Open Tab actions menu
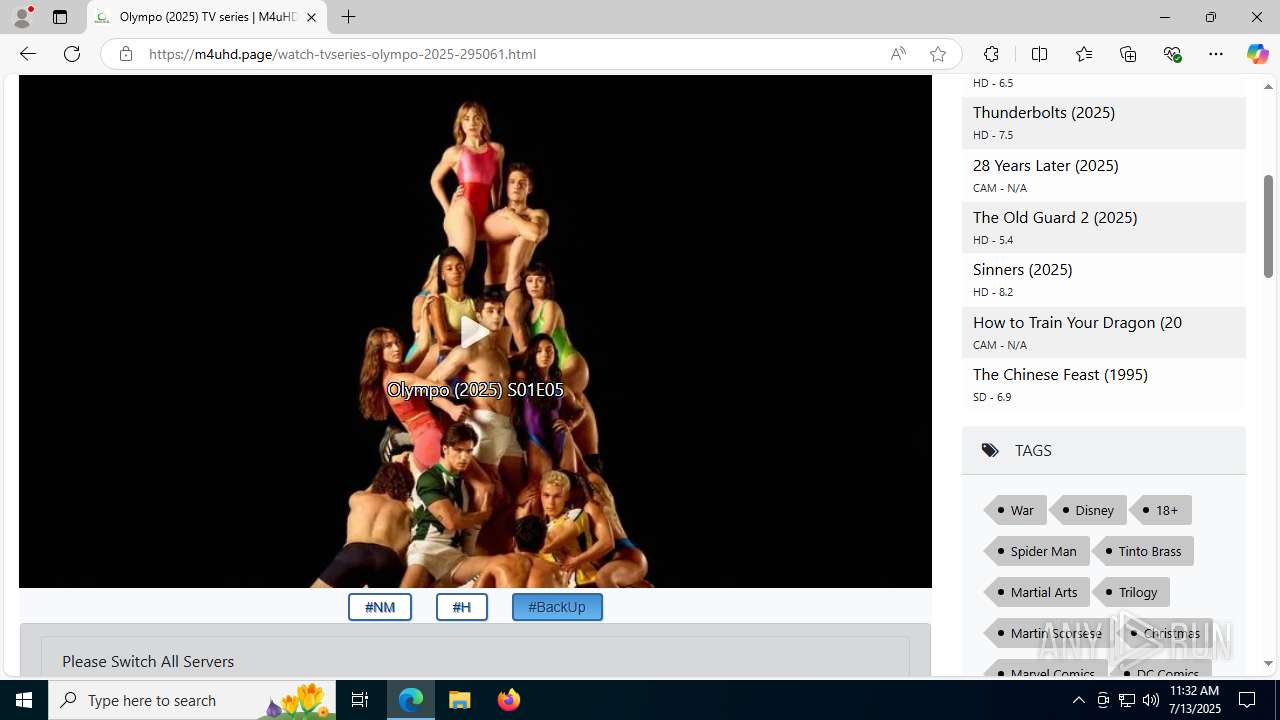 (x=60, y=17)
